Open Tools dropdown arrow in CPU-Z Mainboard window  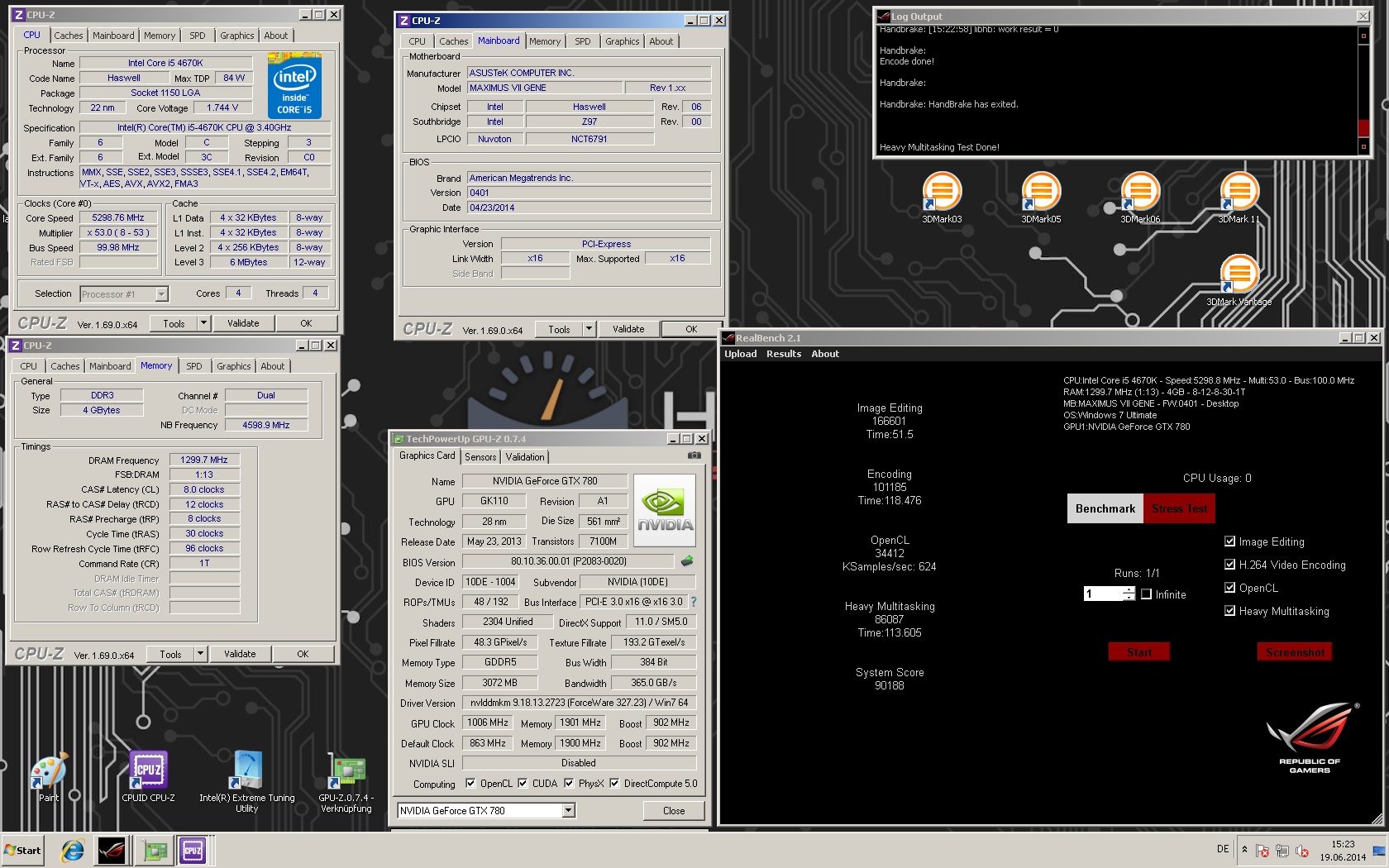tap(589, 329)
